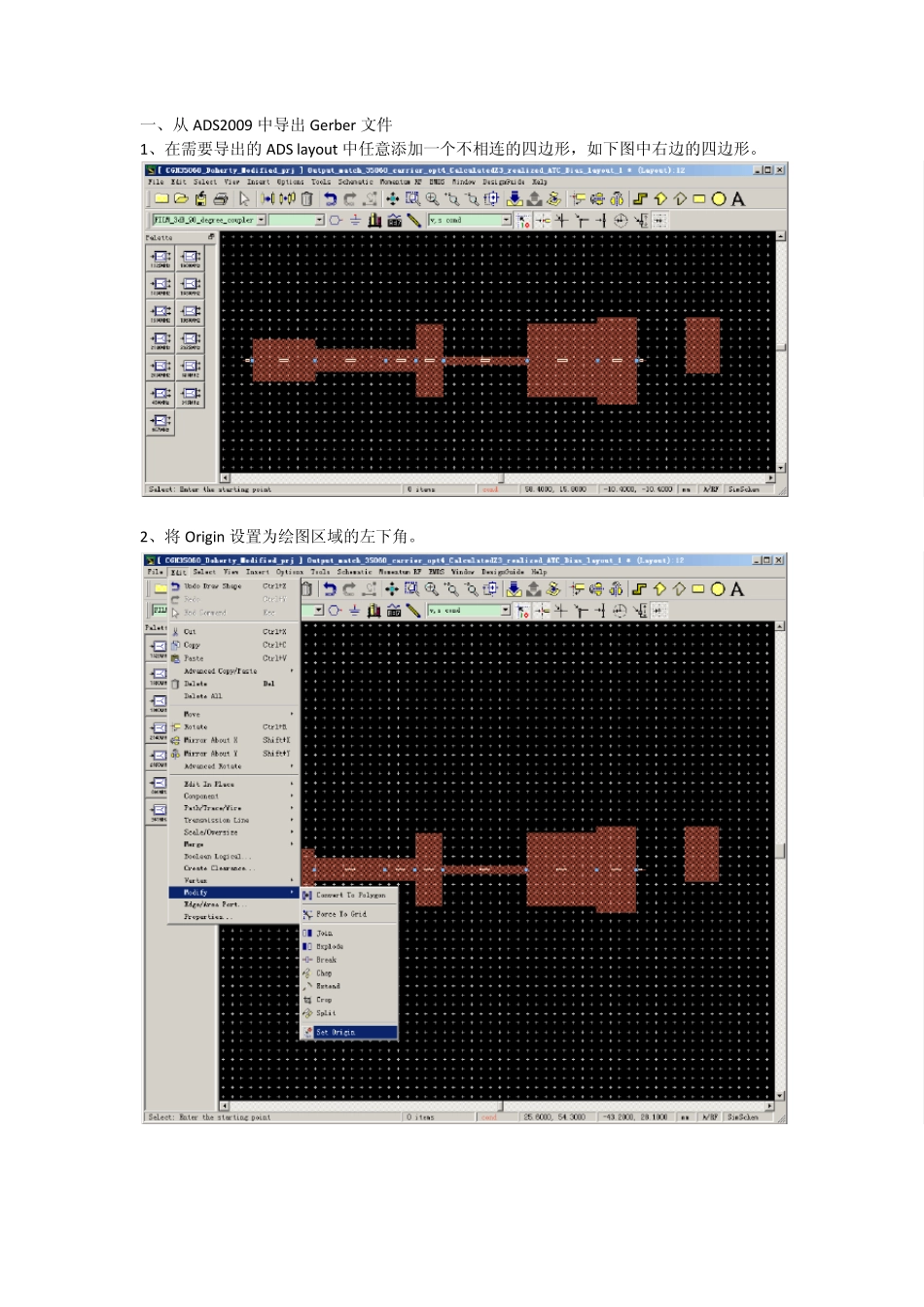Select Polygon draw tool in step 1 ADS toolbar
Viewport: 924px width, 1307px height.
[660, 199]
